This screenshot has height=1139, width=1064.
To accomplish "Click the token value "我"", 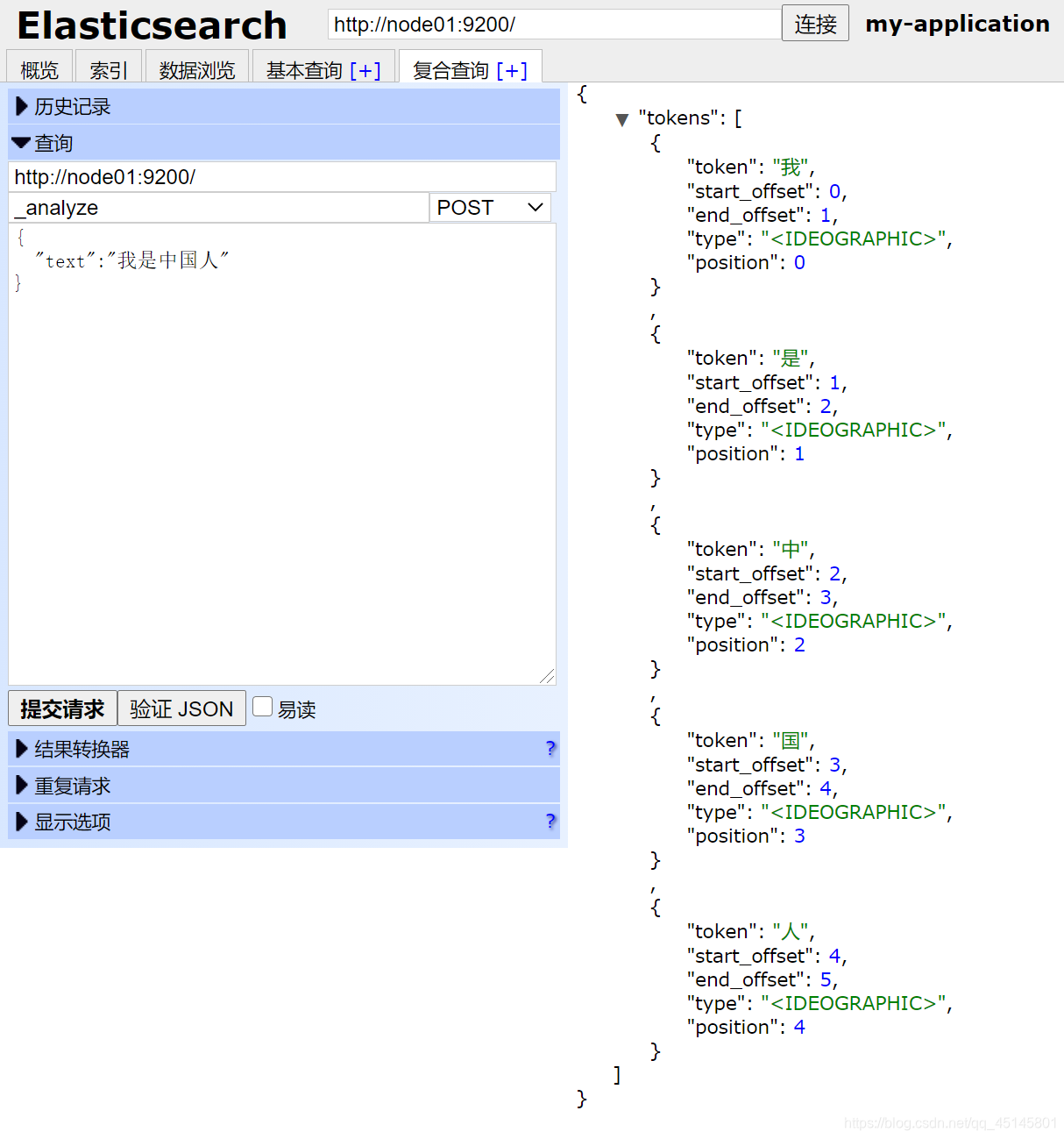I will pyautogui.click(x=791, y=167).
